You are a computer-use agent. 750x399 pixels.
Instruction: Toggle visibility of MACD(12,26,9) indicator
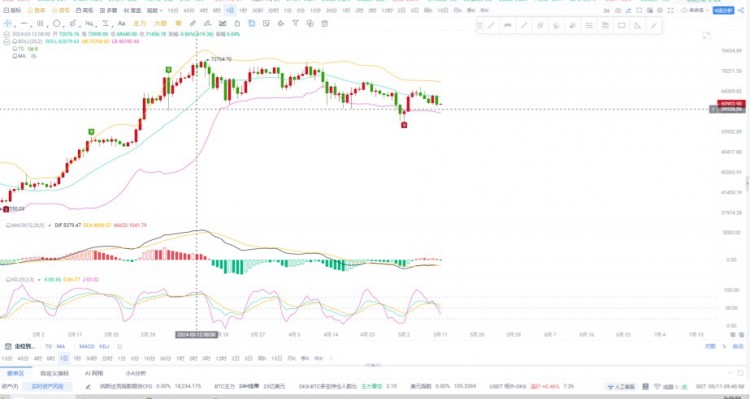[8, 225]
